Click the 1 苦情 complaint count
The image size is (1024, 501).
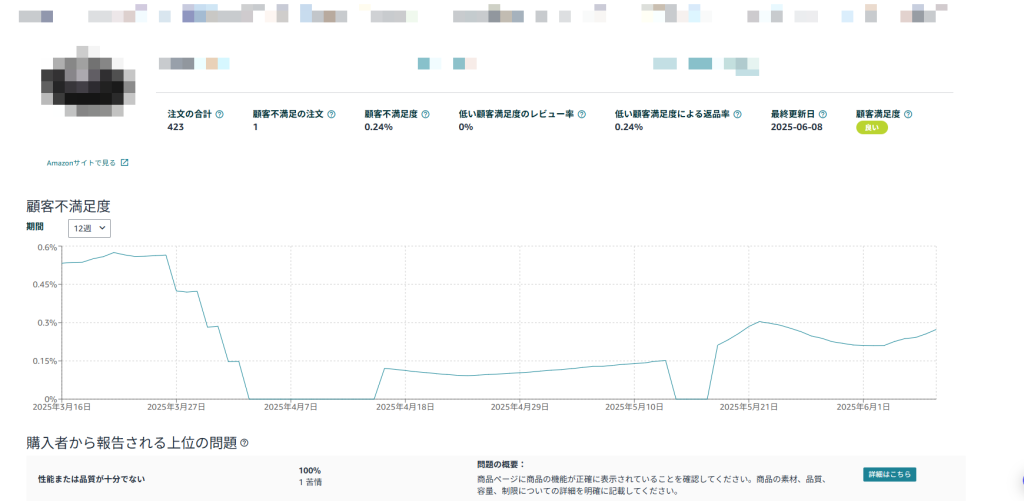pos(310,482)
